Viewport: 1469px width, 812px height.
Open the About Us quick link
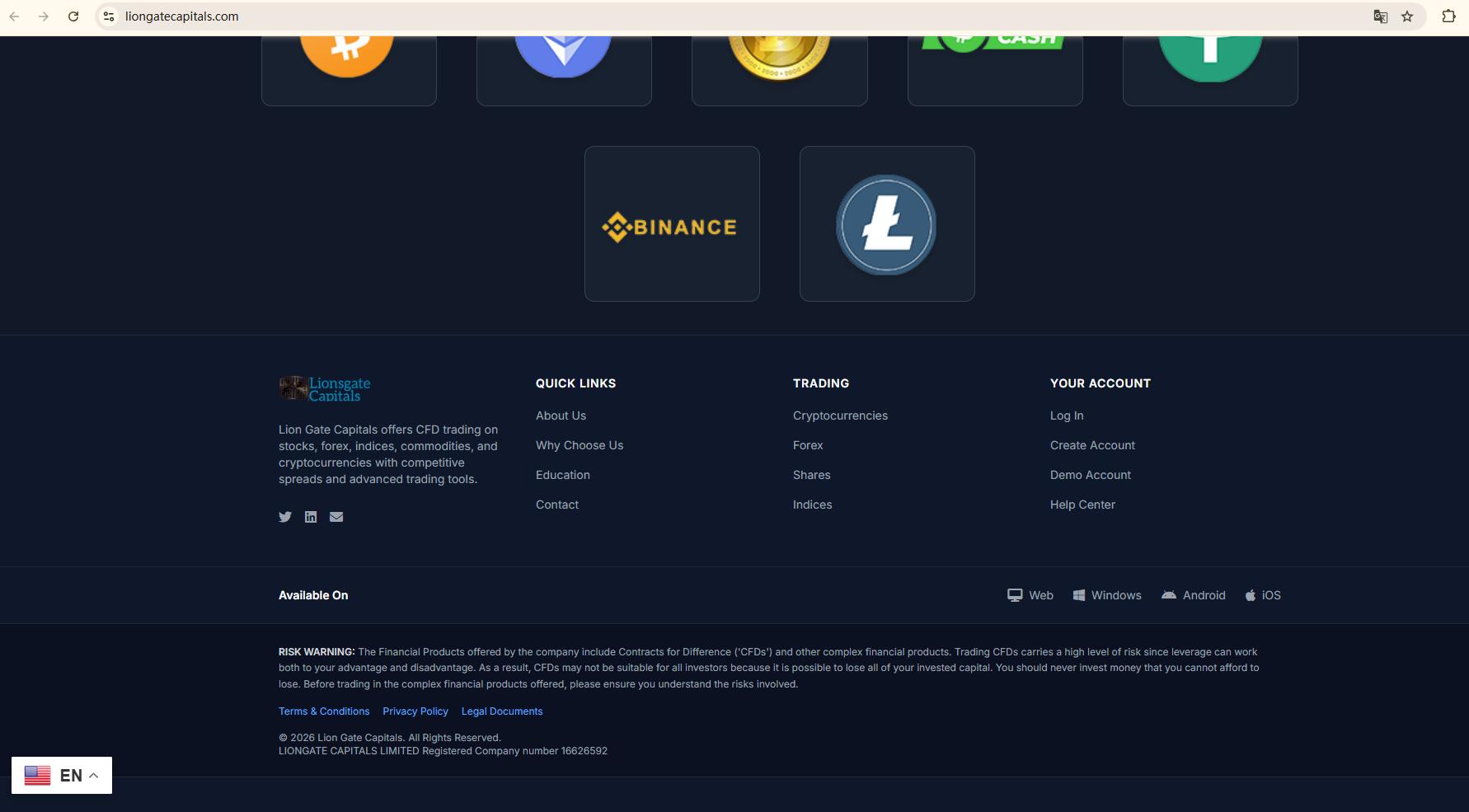(x=561, y=415)
